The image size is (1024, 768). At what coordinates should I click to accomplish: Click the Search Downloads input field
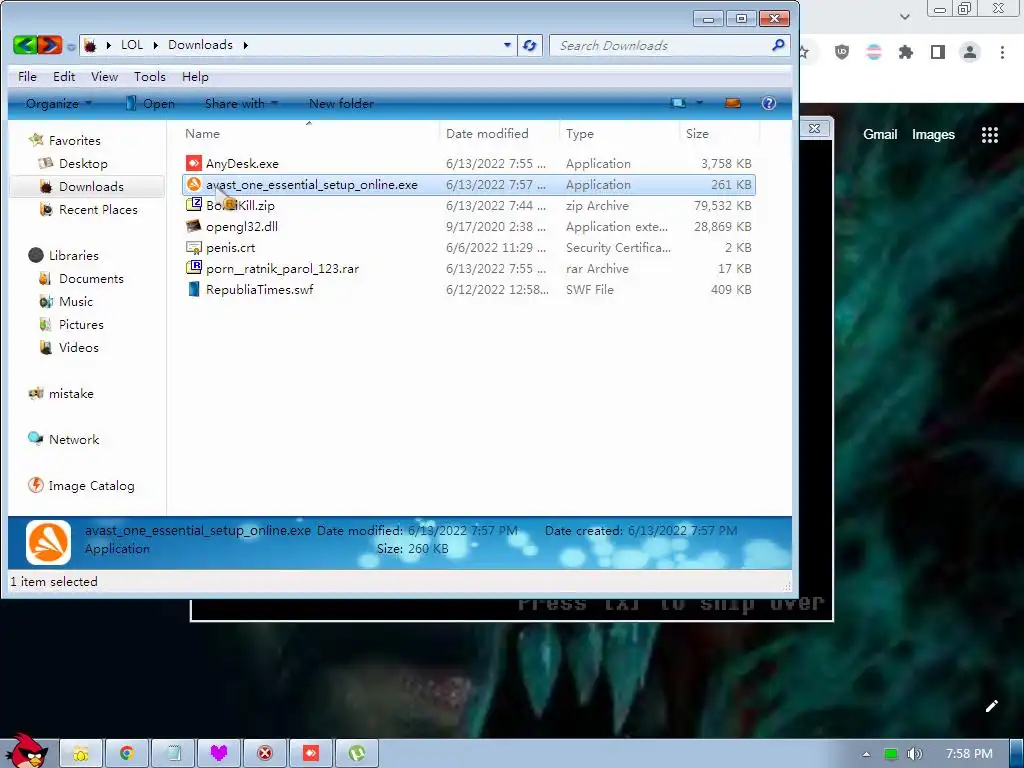coord(660,45)
